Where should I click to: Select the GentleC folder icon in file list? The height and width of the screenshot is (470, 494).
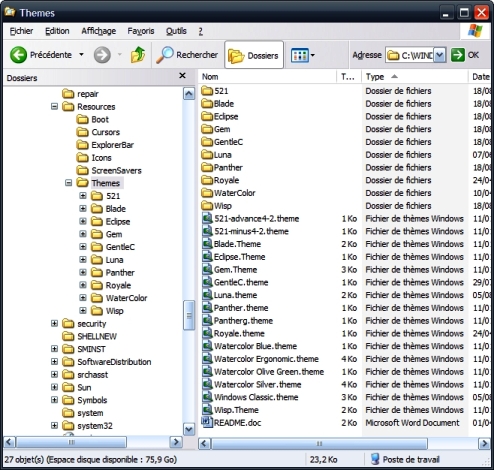click(207, 142)
